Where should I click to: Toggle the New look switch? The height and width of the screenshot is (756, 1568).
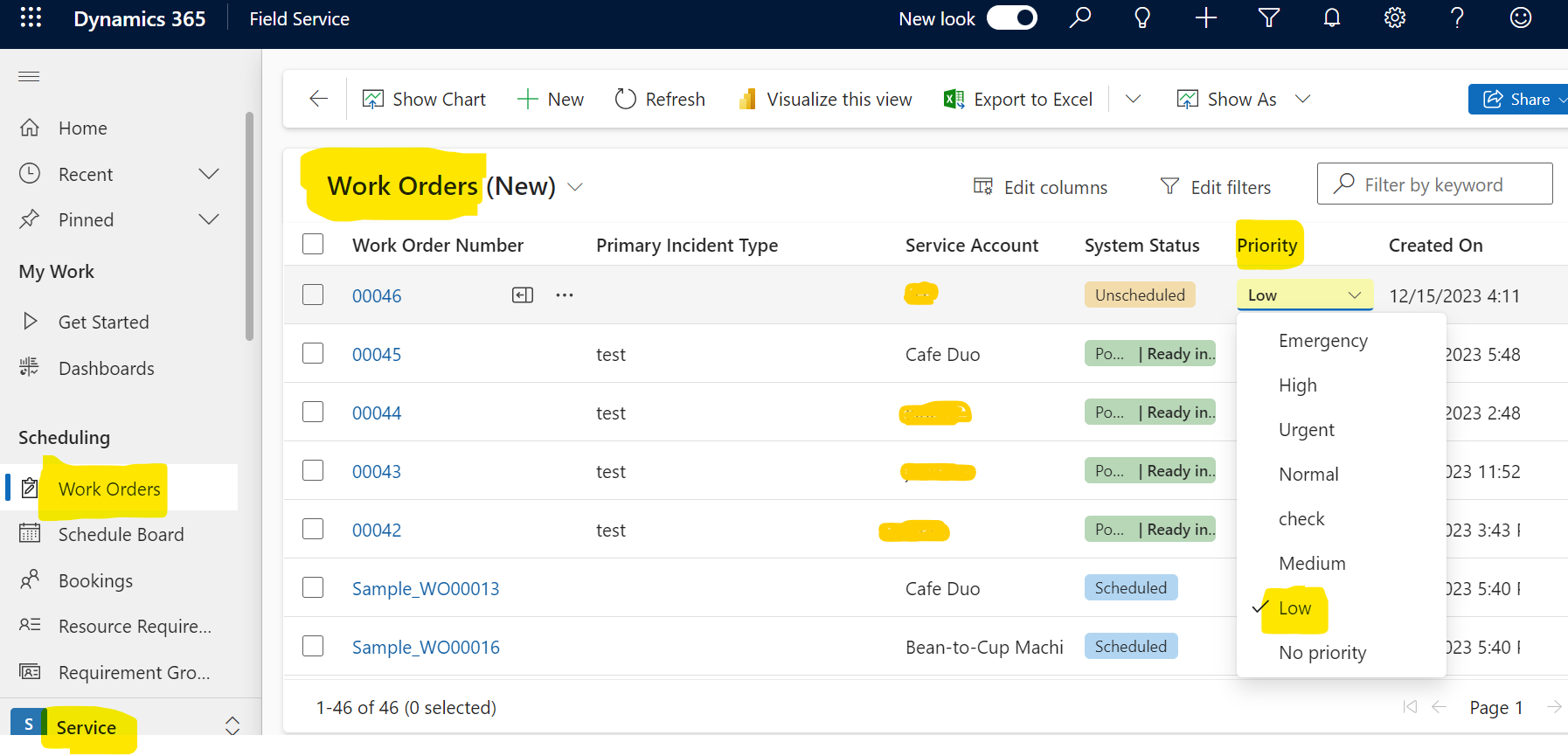[x=1012, y=17]
